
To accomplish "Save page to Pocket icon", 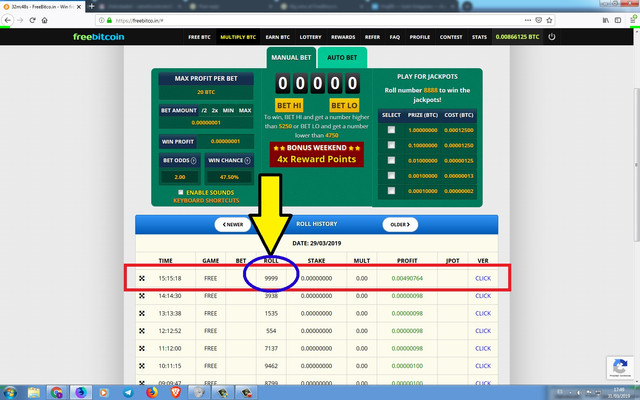I will (x=538, y=20).
